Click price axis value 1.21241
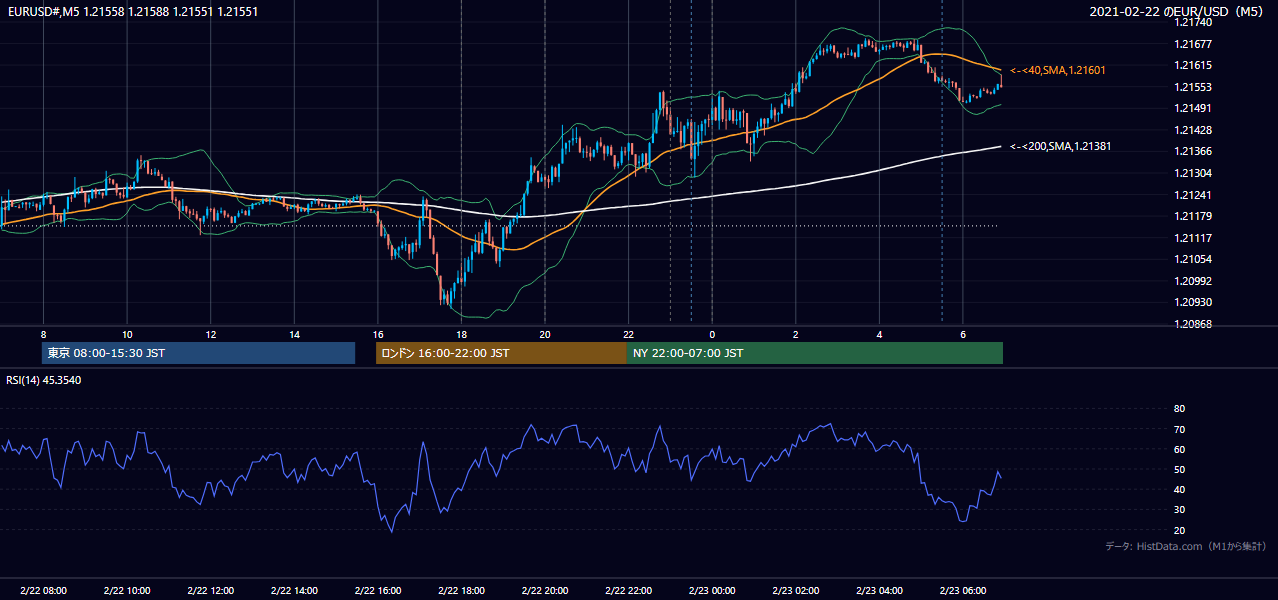The image size is (1278, 600). 1193,195
